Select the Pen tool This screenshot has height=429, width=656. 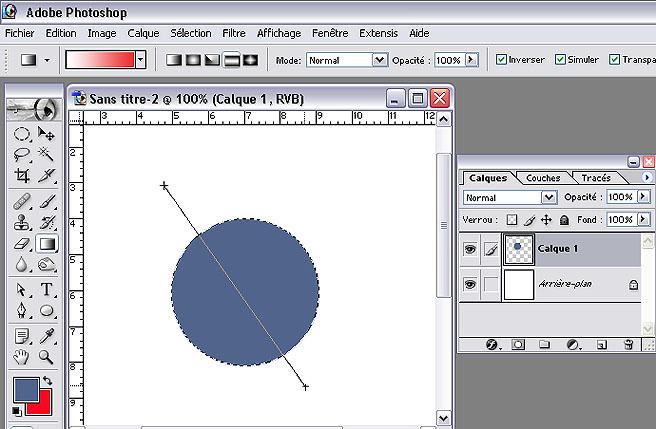coord(22,311)
